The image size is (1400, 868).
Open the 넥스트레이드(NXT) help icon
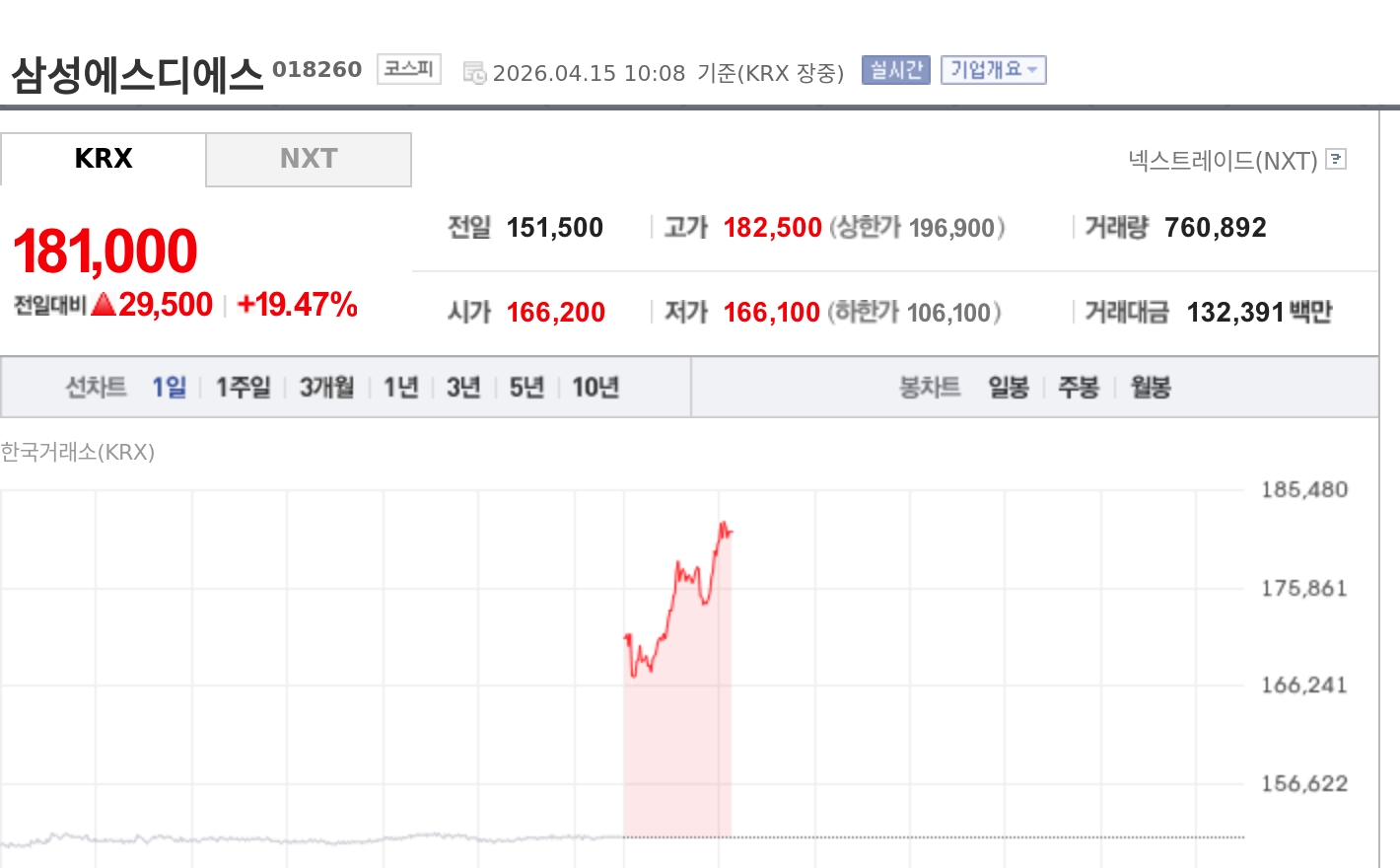[x=1336, y=159]
